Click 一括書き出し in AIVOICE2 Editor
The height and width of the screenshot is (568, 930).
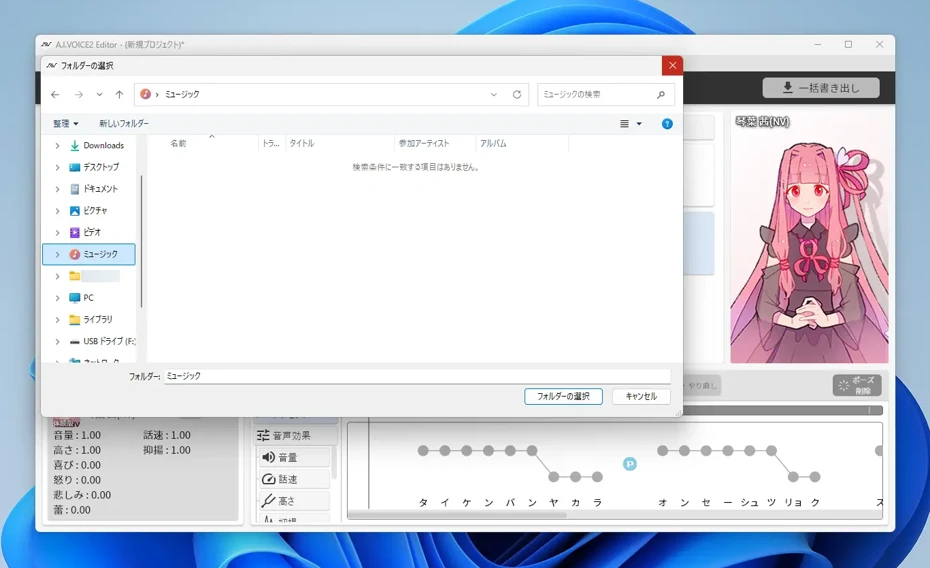coord(821,88)
